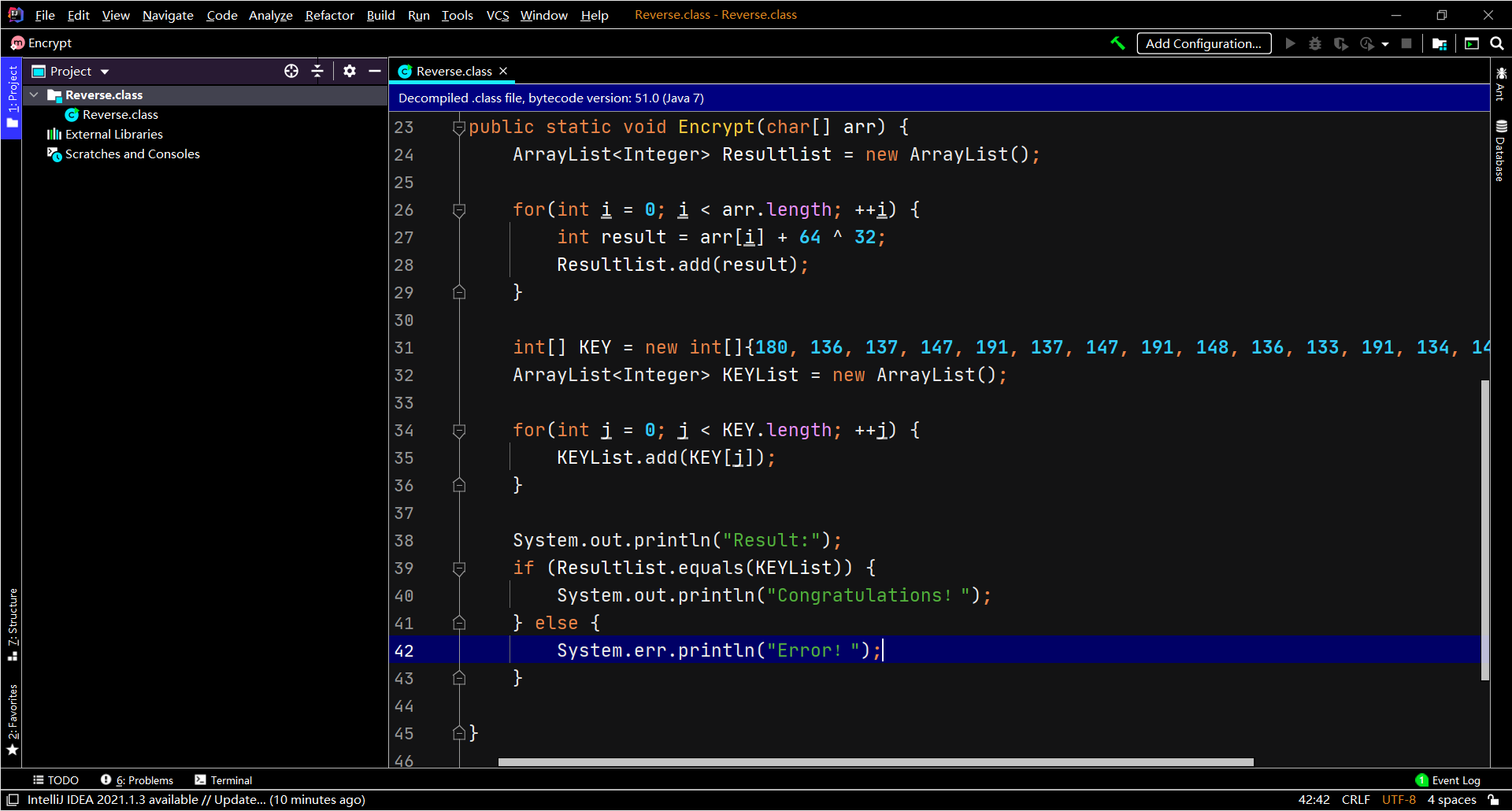Open the Analyze menu
1512x811 pixels.
click(x=271, y=15)
